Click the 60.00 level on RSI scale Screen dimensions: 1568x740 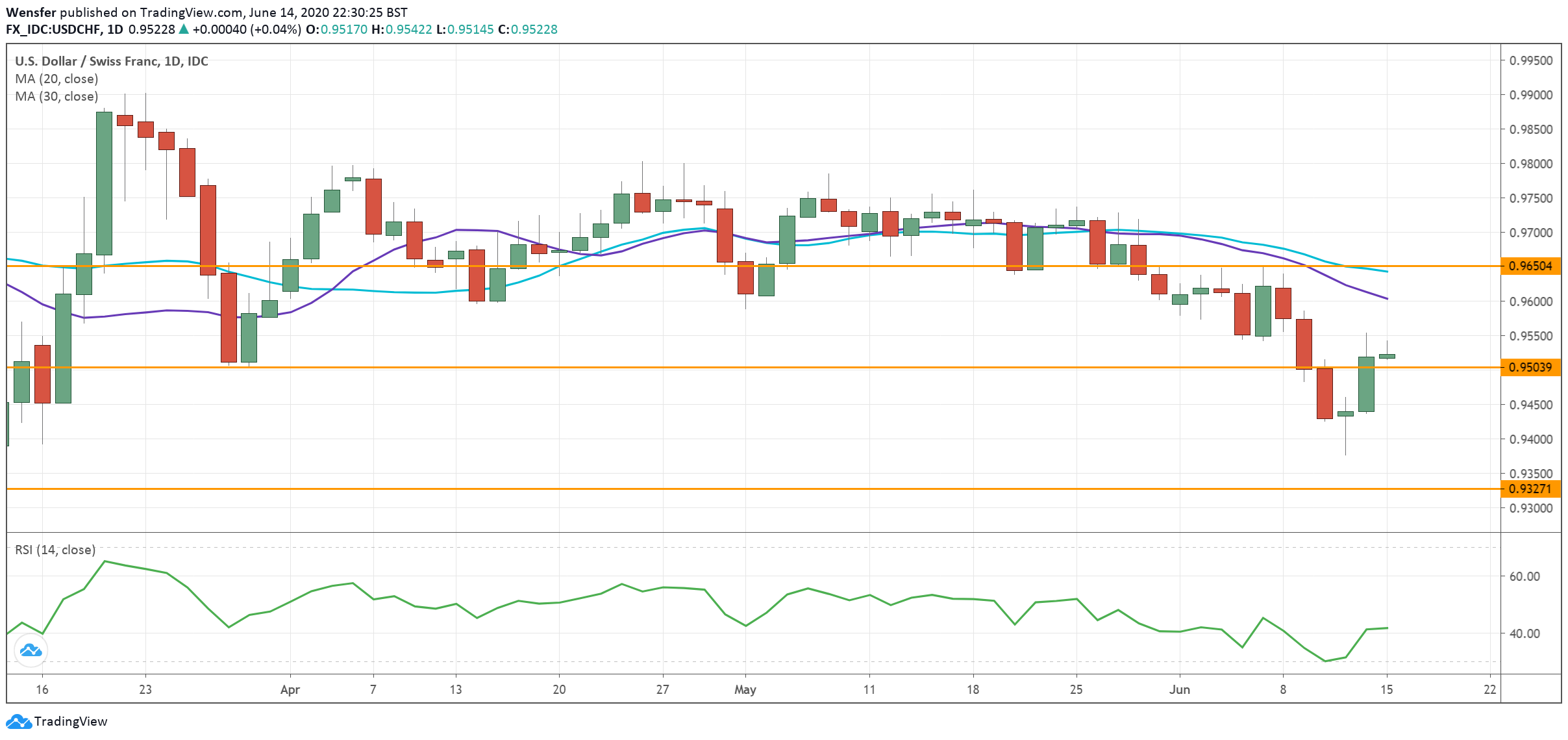(1524, 576)
